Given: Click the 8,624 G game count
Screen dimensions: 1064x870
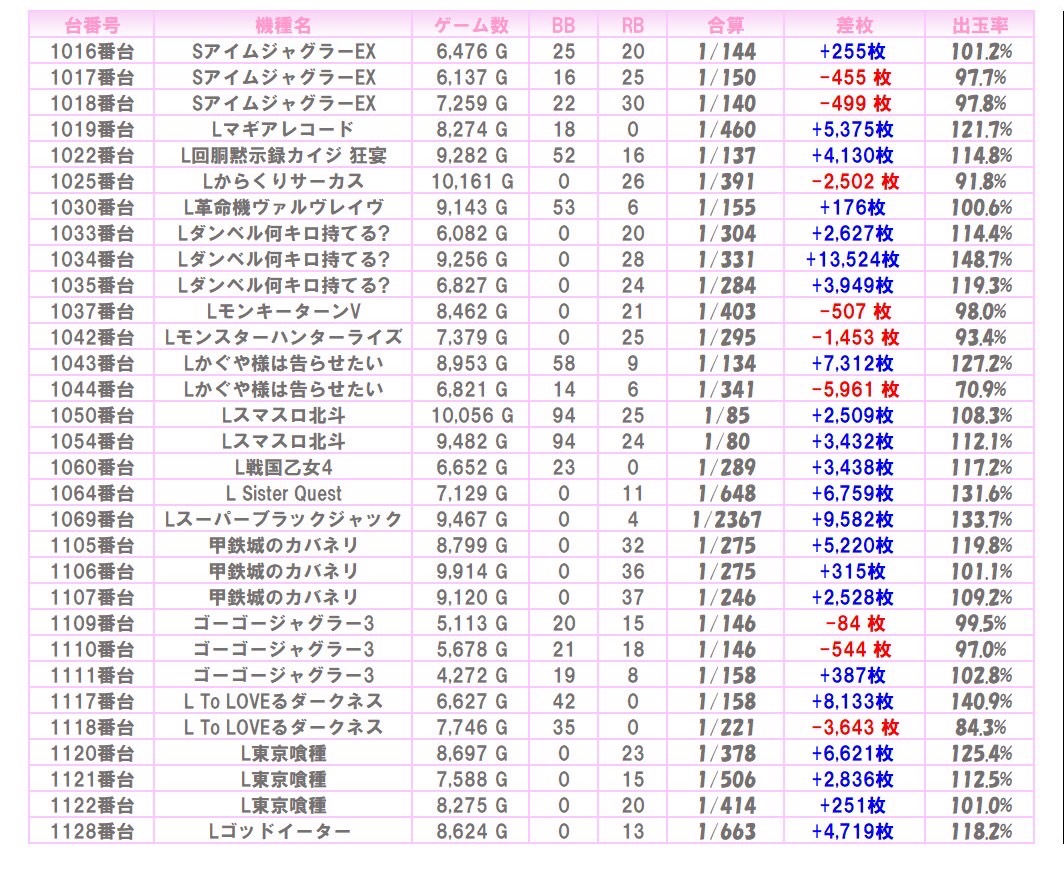Looking at the screenshot, I should pos(472,832).
